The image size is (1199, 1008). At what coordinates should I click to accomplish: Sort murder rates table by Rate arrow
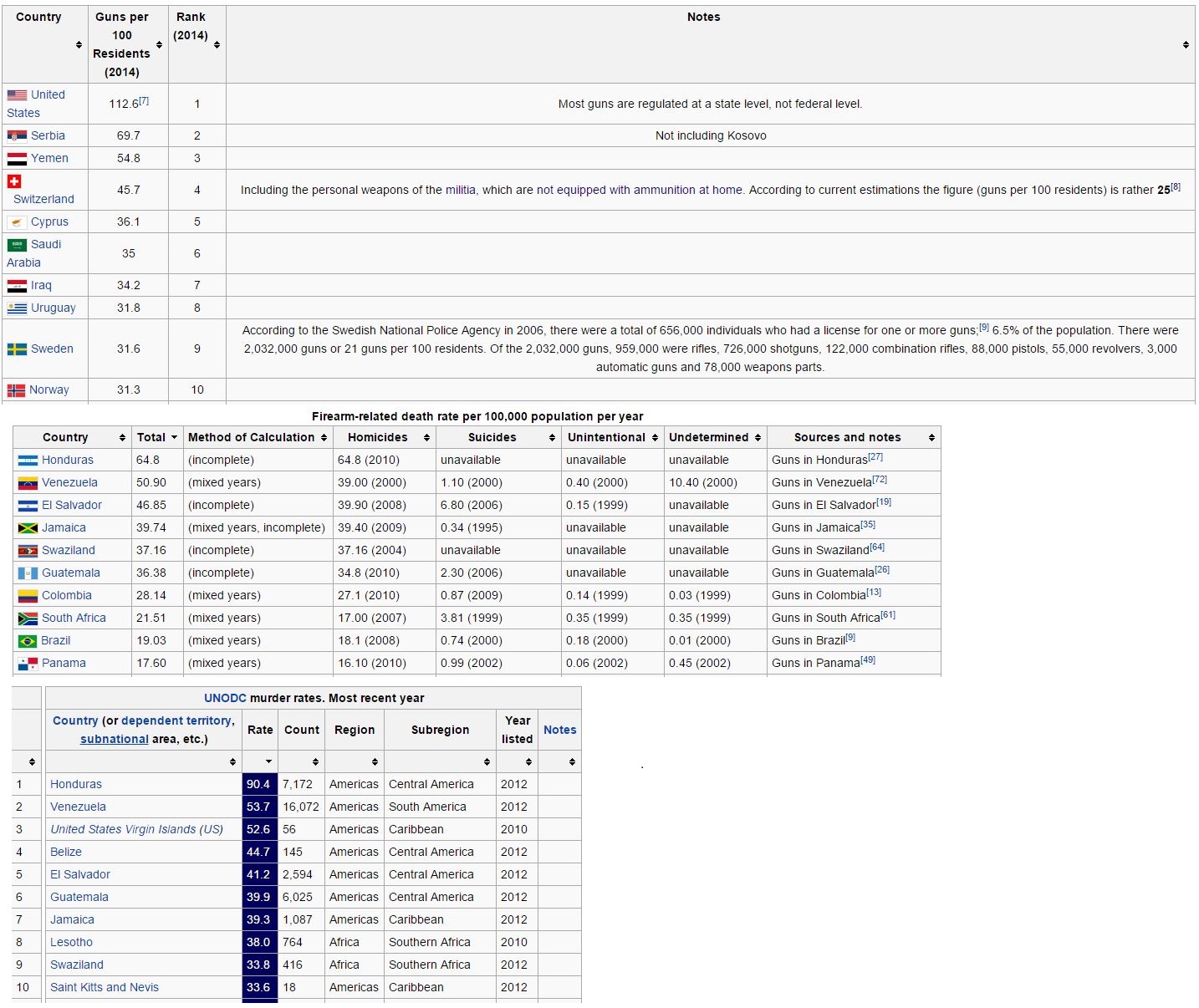(268, 761)
